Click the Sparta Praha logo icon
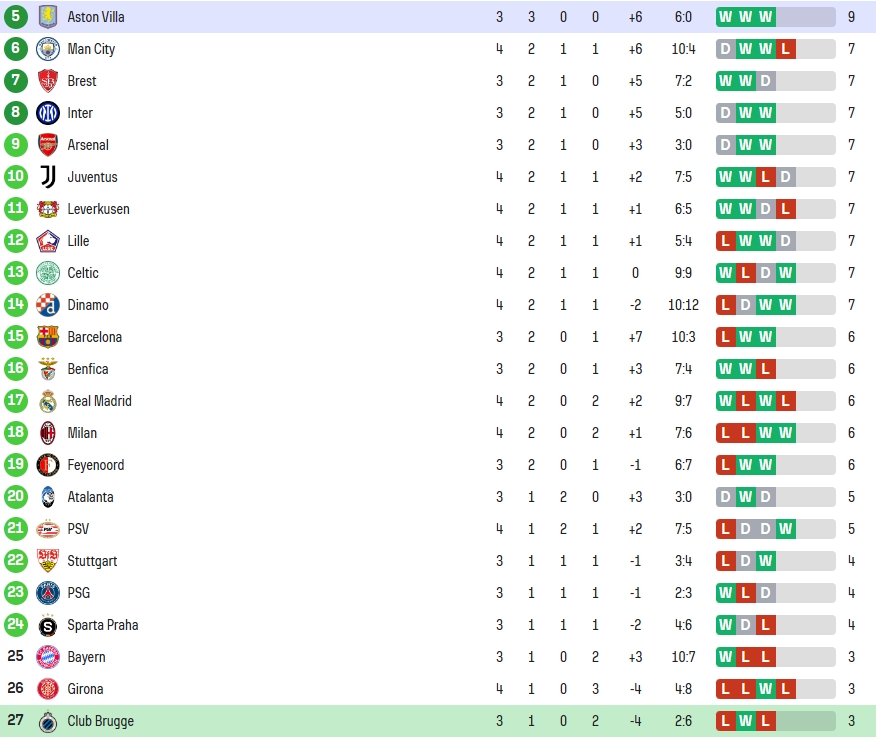This screenshot has height=740, width=876. coord(48,625)
